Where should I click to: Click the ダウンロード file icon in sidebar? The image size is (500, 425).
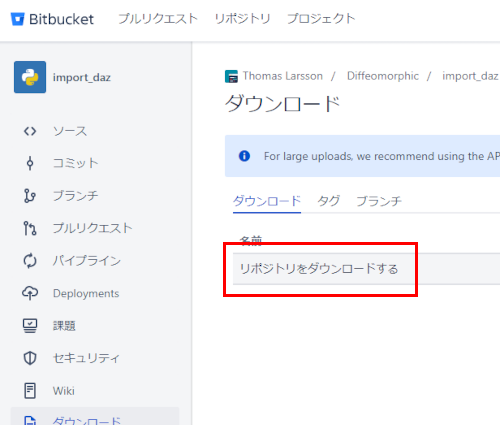[x=30, y=420]
